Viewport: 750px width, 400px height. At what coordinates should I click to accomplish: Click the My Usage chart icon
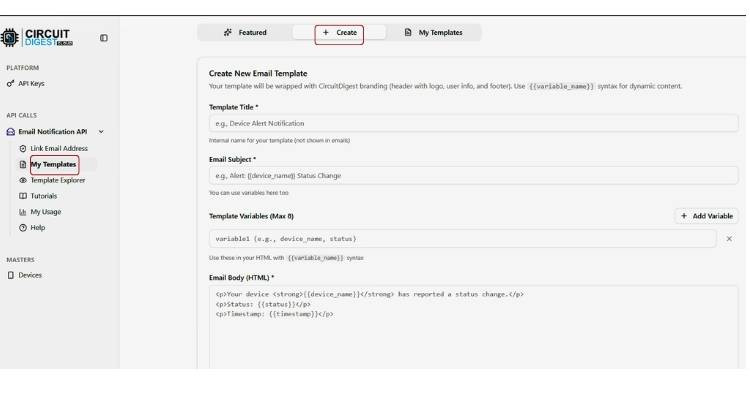(x=22, y=211)
